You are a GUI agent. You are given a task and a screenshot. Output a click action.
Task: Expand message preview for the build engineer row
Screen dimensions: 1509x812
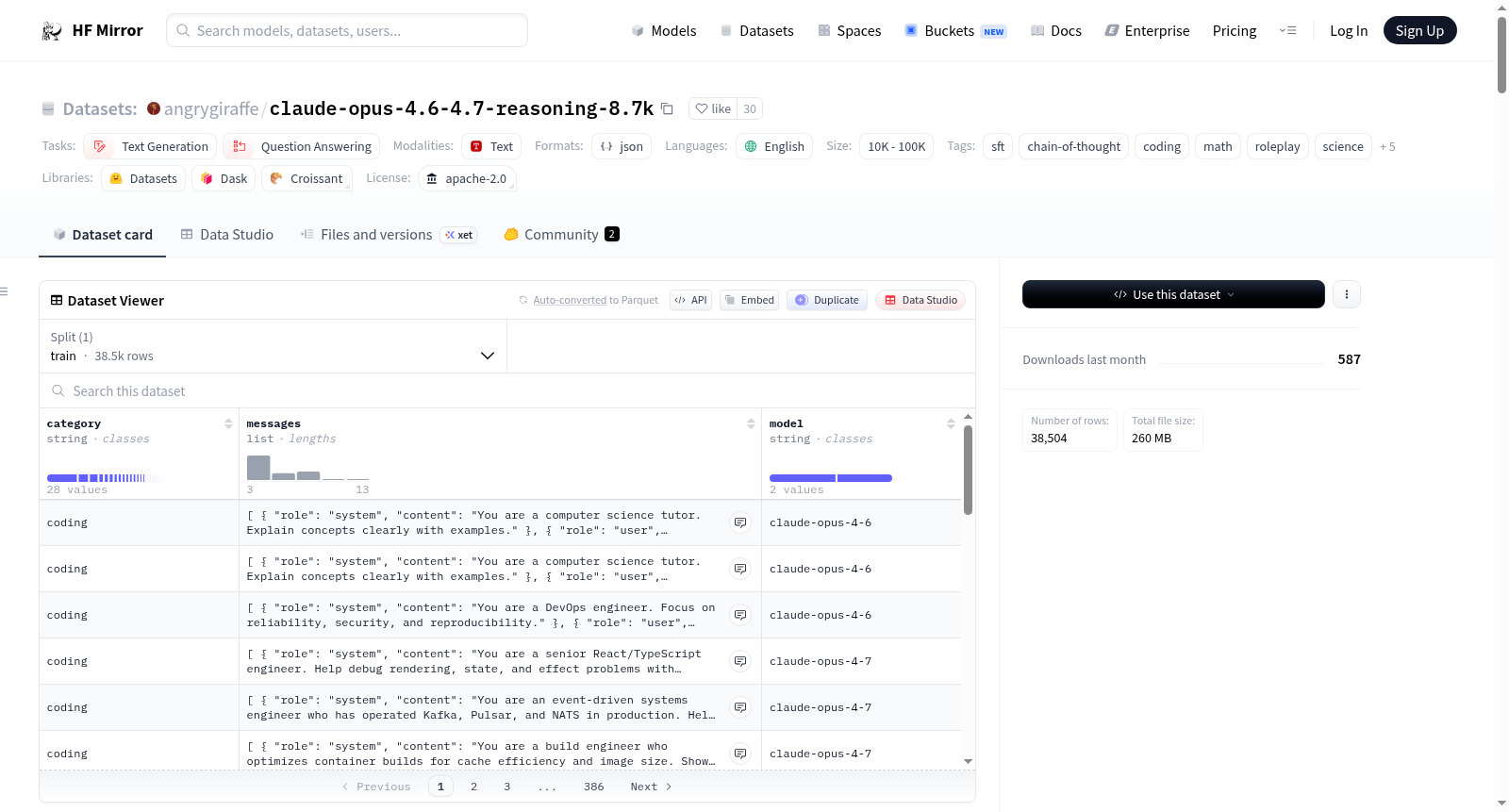740,754
